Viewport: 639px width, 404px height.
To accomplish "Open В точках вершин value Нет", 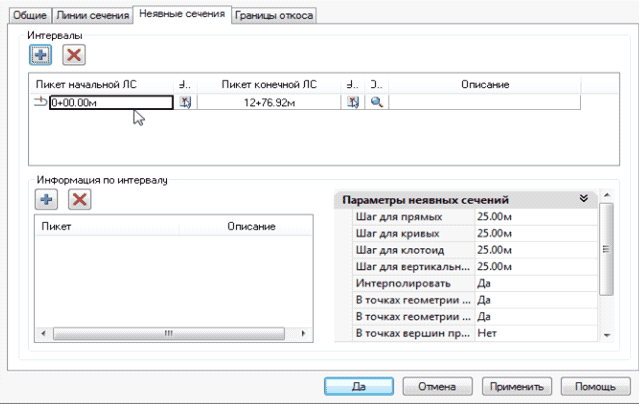I will tap(534, 332).
